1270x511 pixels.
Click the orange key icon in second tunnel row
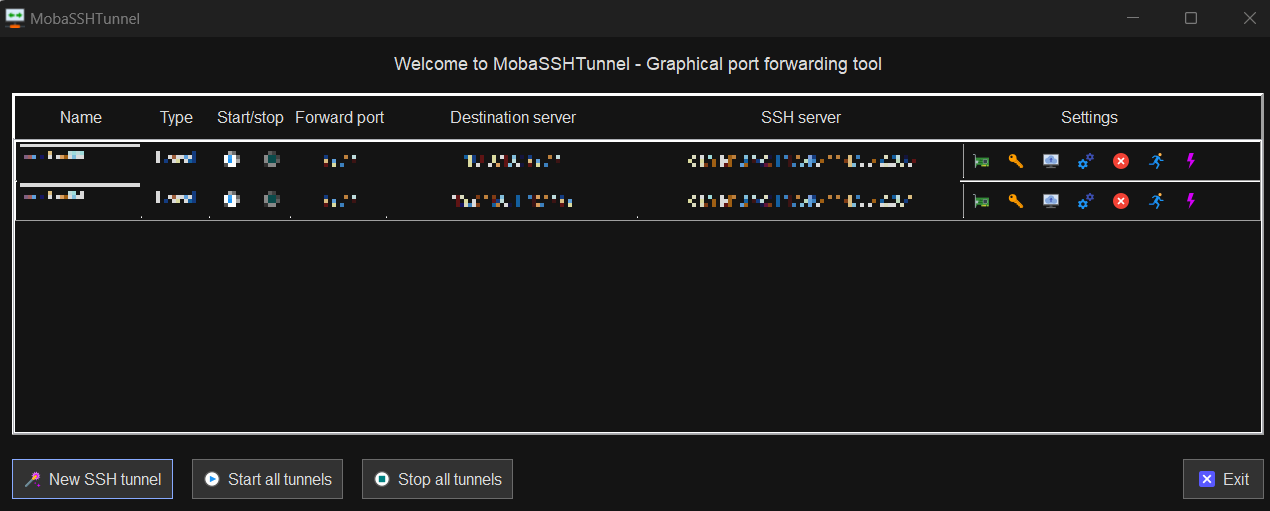(1016, 201)
